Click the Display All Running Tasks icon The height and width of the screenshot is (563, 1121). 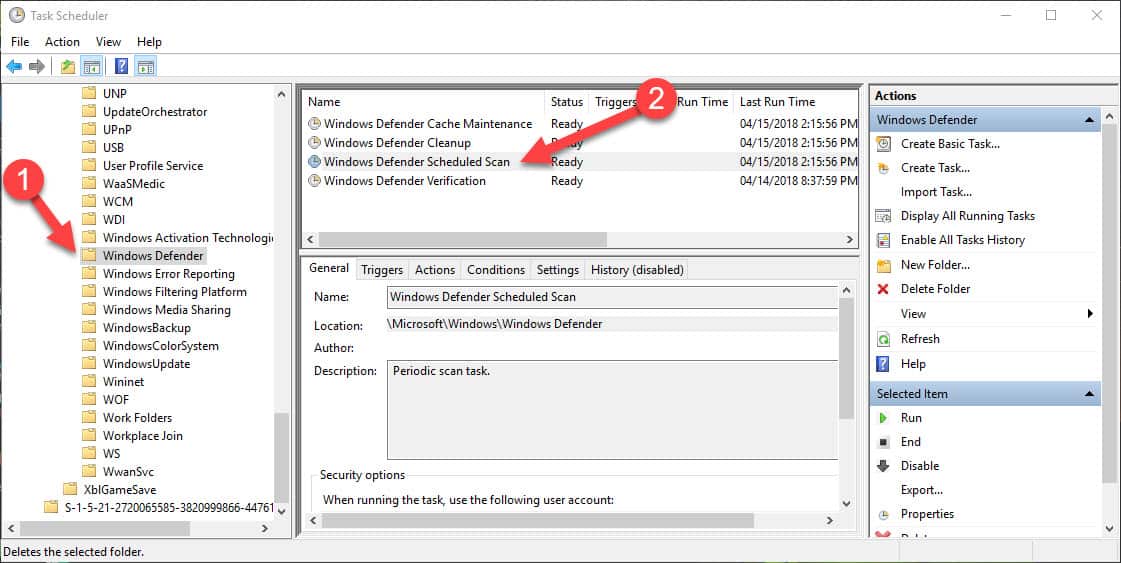point(884,216)
